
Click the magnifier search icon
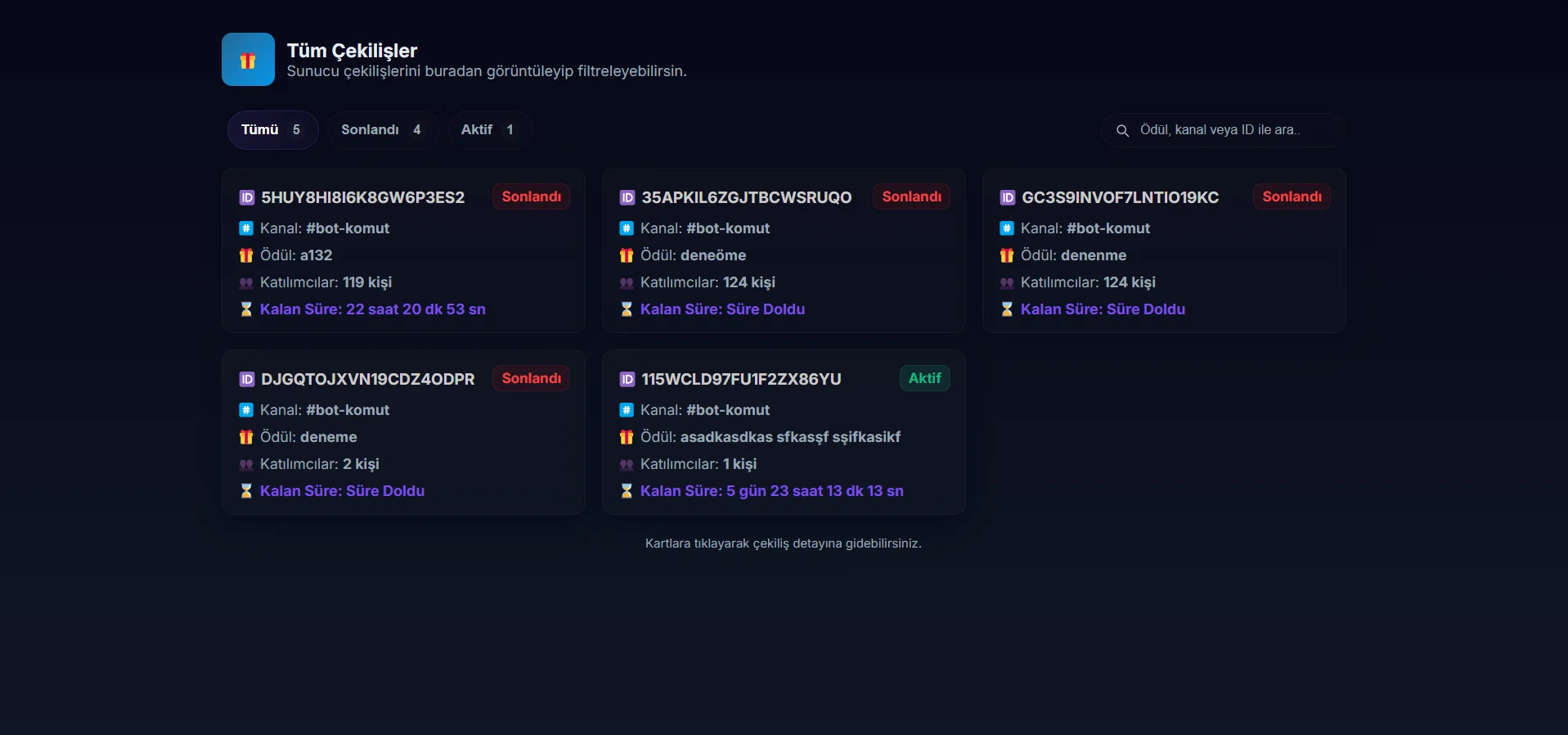tap(1122, 131)
